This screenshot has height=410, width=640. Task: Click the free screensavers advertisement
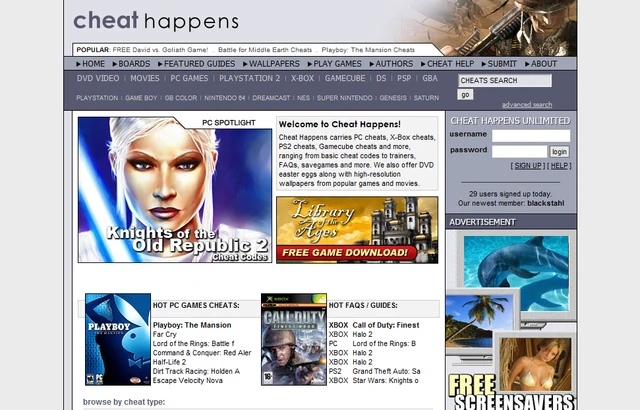(x=511, y=320)
